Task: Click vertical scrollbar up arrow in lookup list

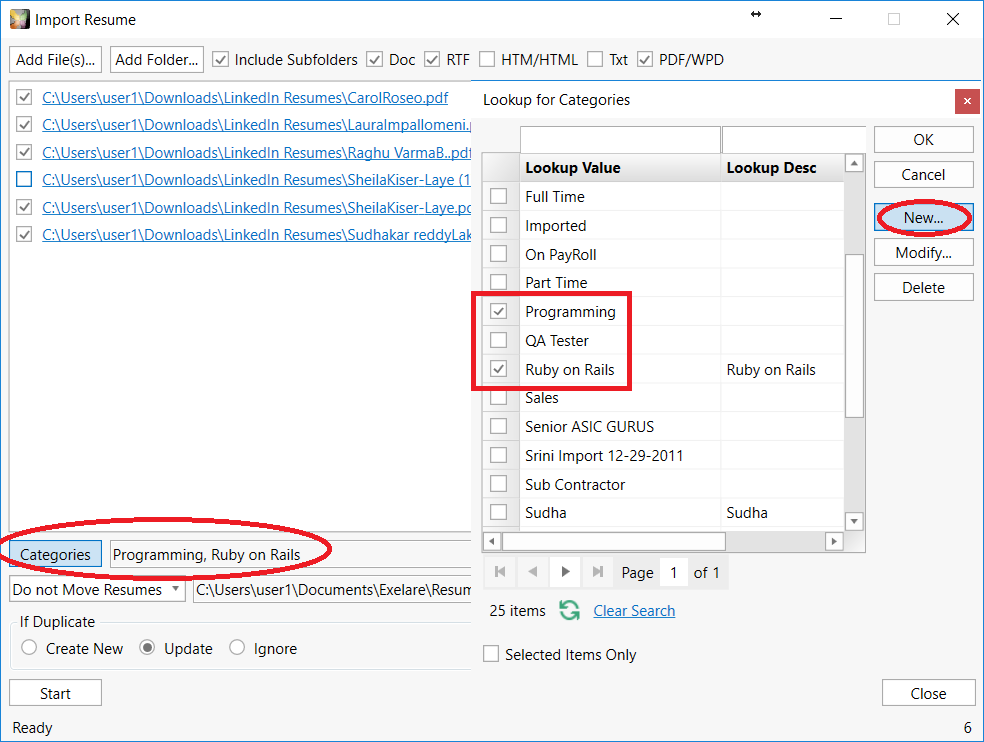Action: pyautogui.click(x=854, y=163)
